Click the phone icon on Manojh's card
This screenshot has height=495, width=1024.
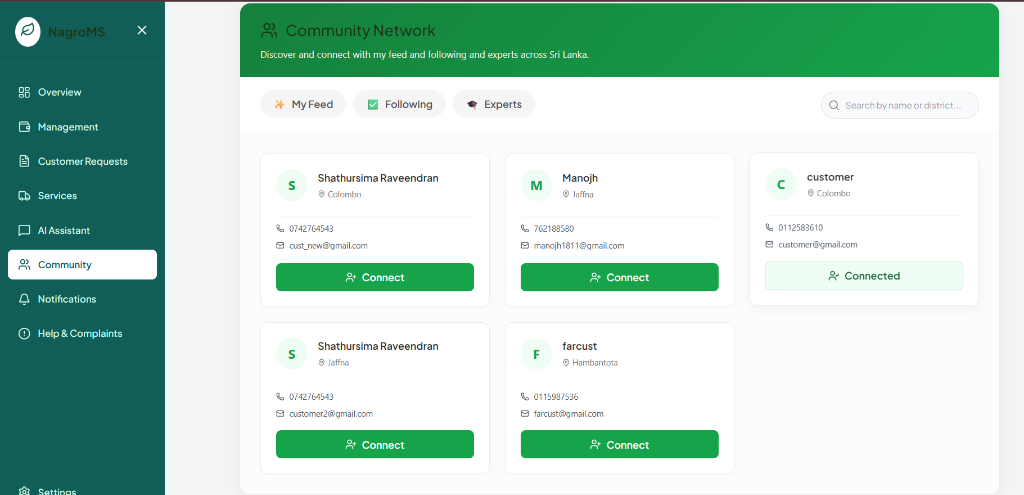(524, 229)
